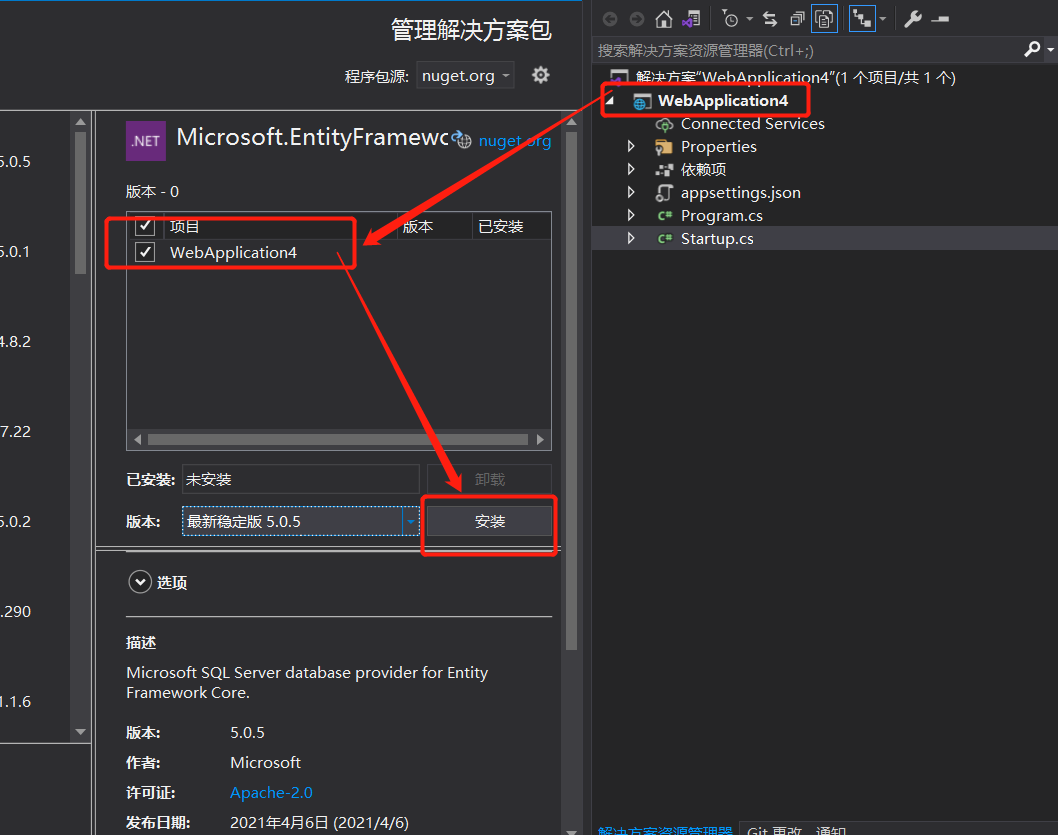Image resolution: width=1058 pixels, height=835 pixels.
Task: Open the 程序包源 nuget.org dropdown
Action: pos(465,76)
